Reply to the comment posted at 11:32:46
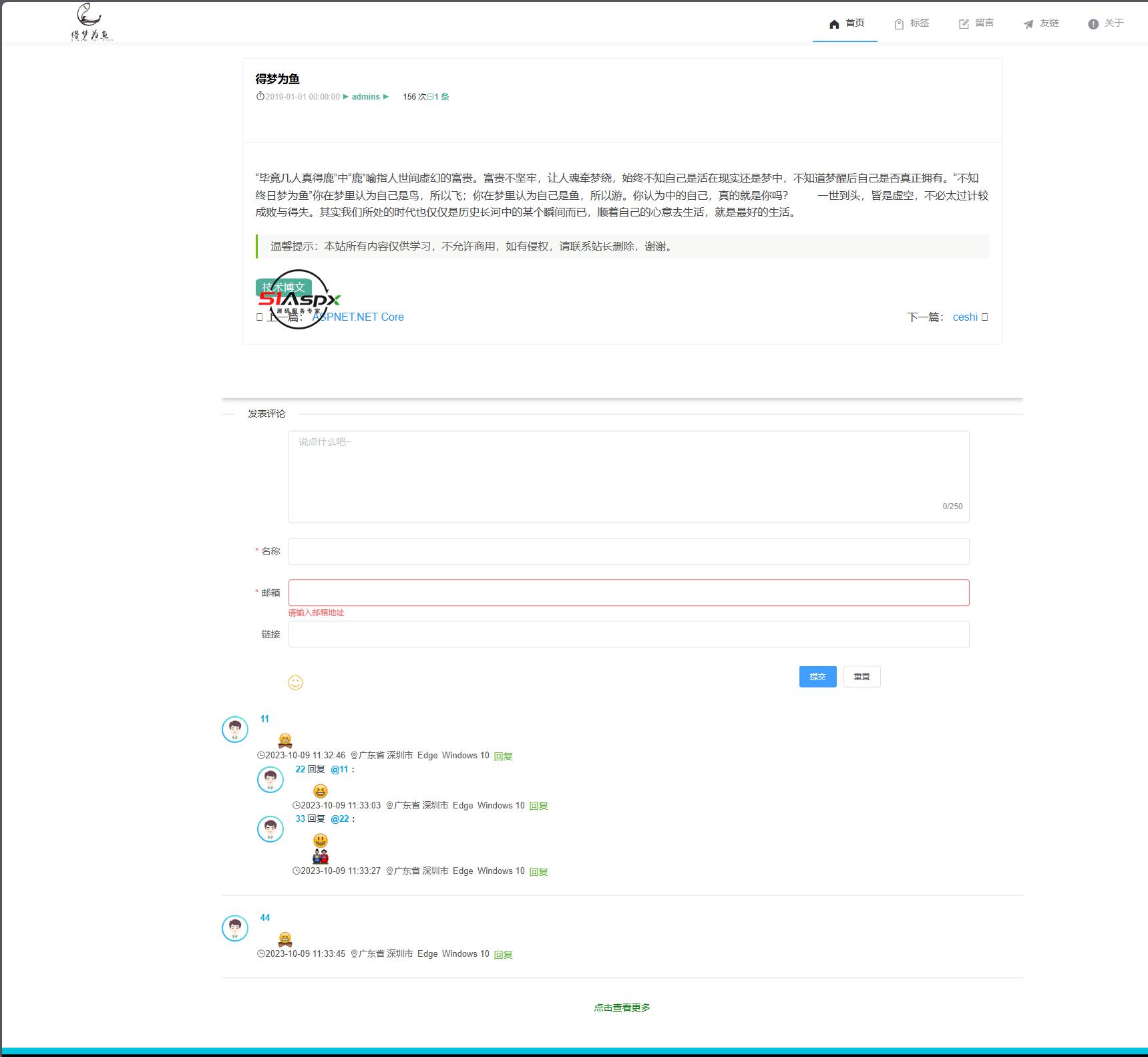Viewport: 1148px width, 1057px height. click(x=503, y=756)
